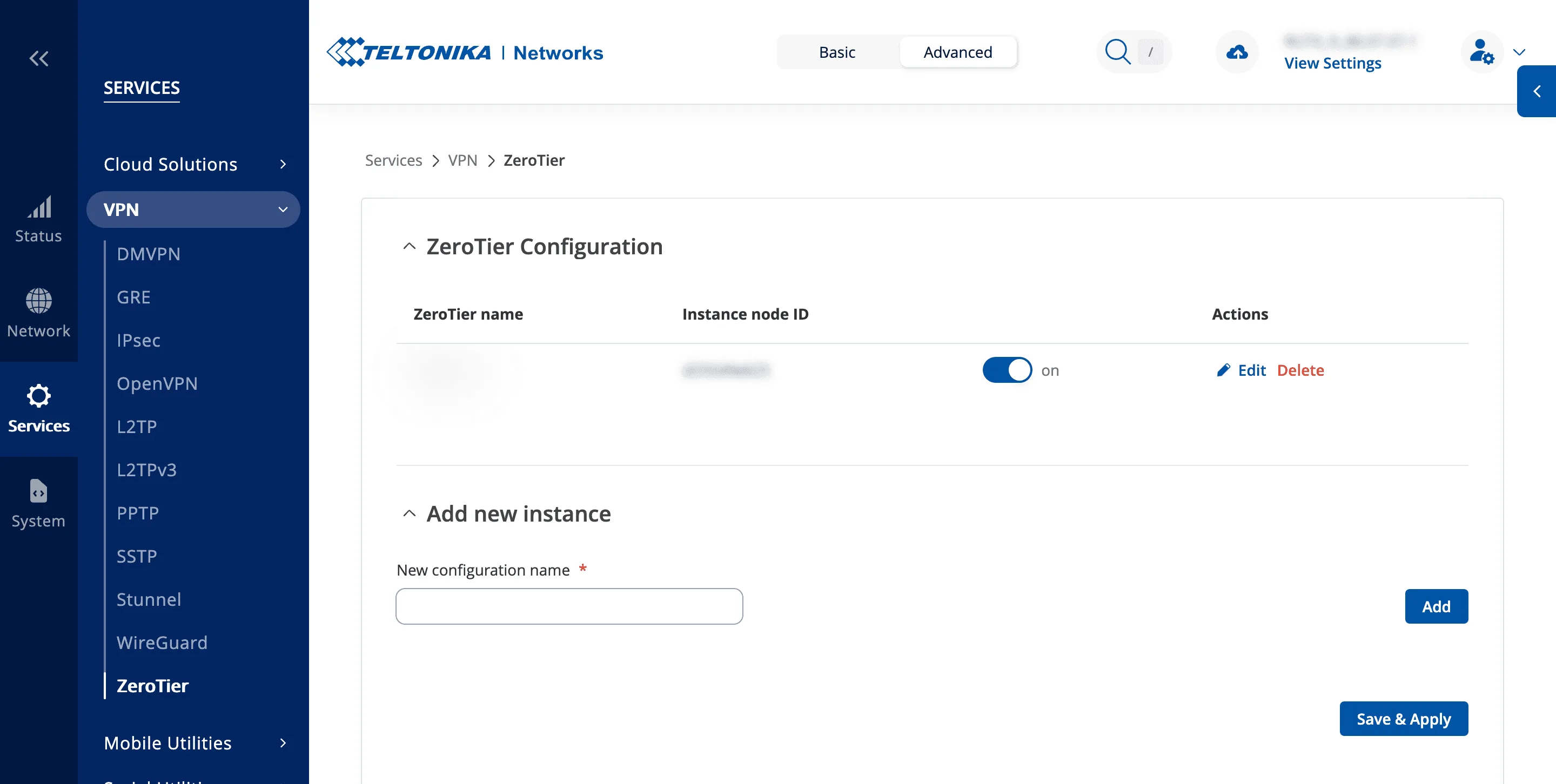Screen dimensions: 1556x784
Task: Open OpenVPN in the VPN menu
Action: 157,383
